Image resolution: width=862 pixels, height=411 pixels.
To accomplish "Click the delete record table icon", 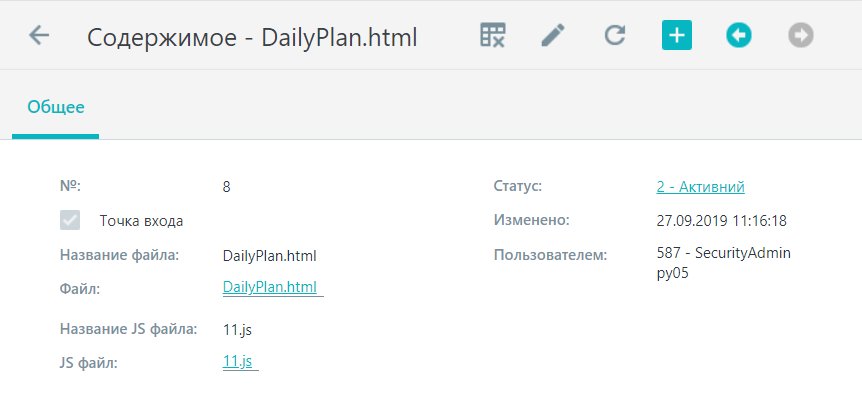I will [x=493, y=36].
